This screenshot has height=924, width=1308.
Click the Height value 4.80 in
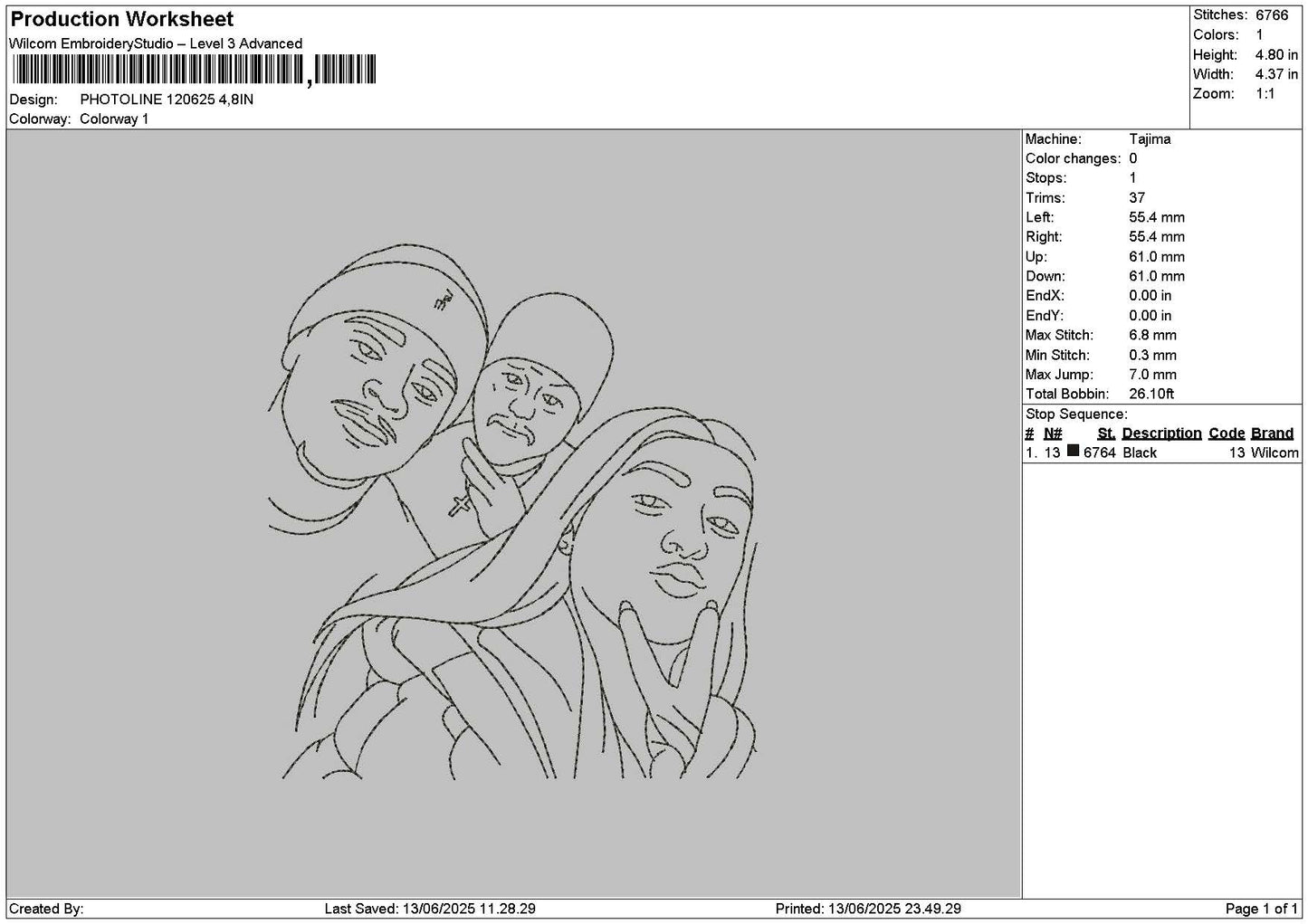pyautogui.click(x=1276, y=55)
